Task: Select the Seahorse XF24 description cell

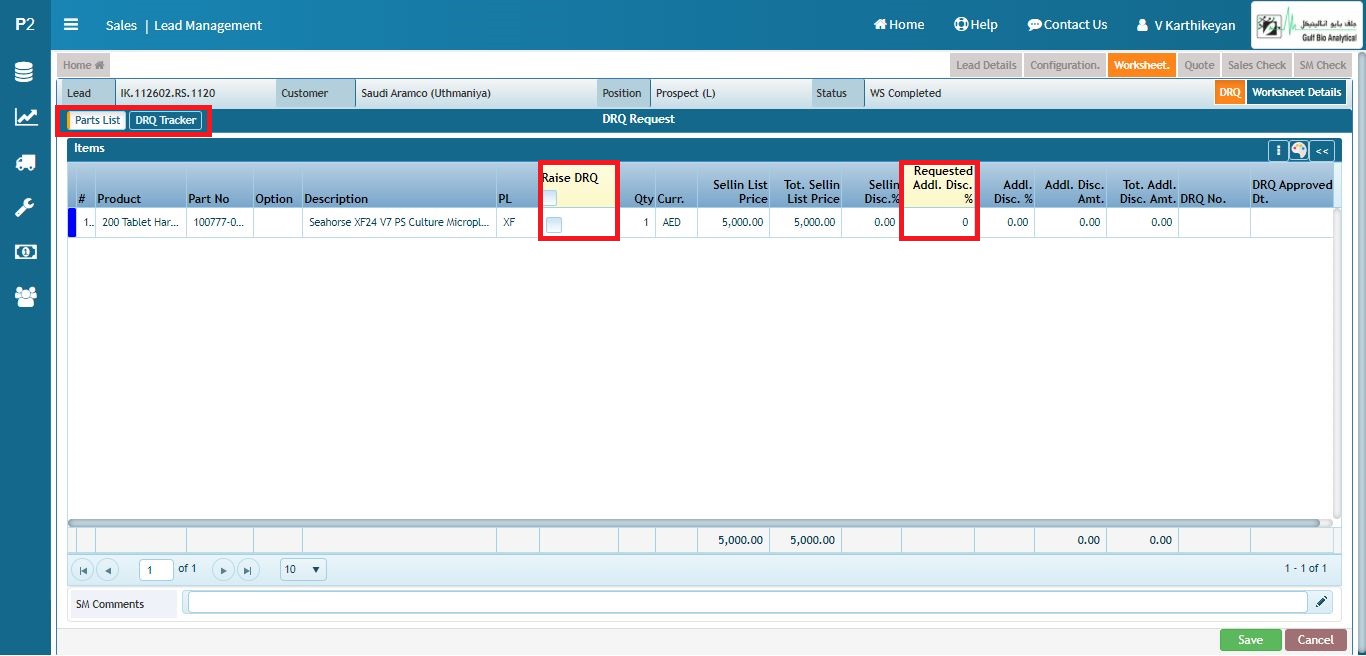Action: click(x=399, y=222)
